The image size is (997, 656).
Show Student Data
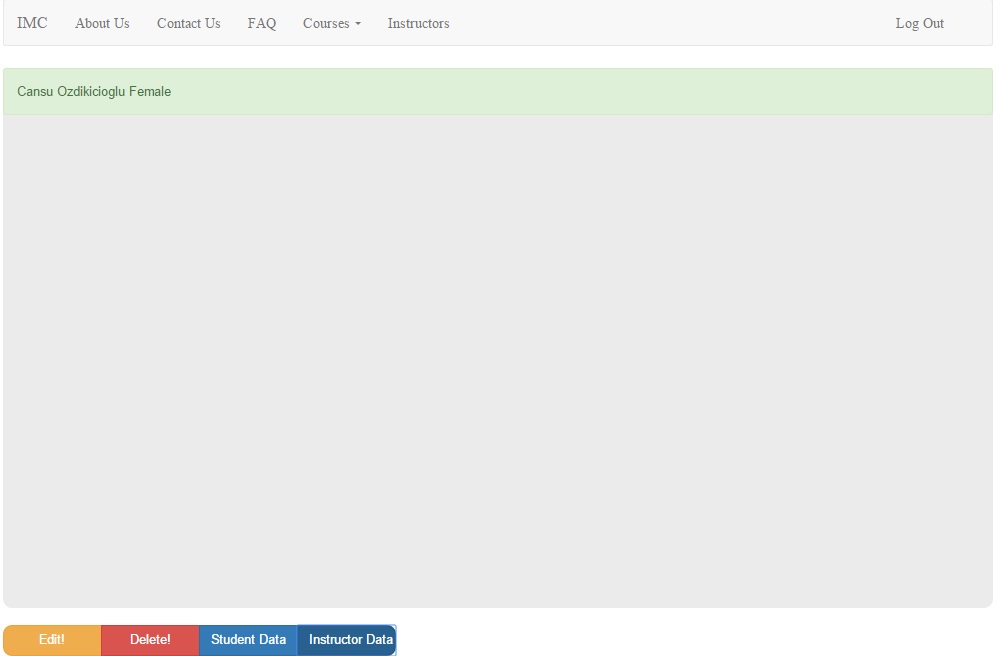click(248, 640)
